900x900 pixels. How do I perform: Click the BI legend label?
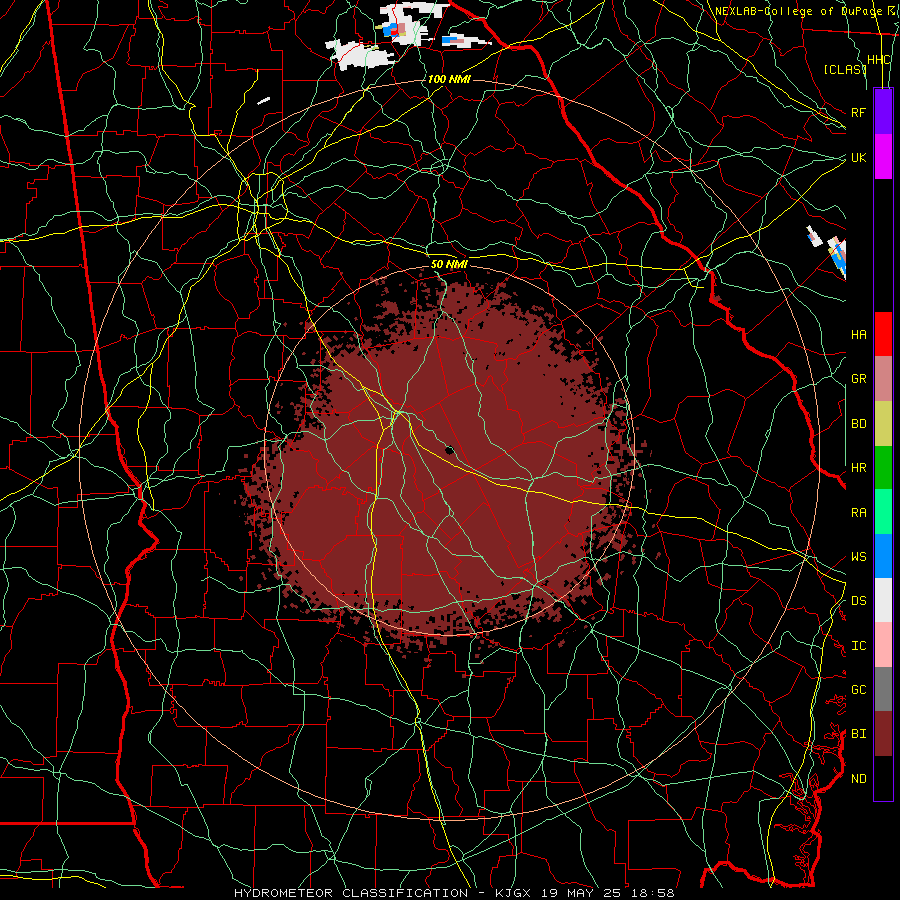tap(858, 734)
